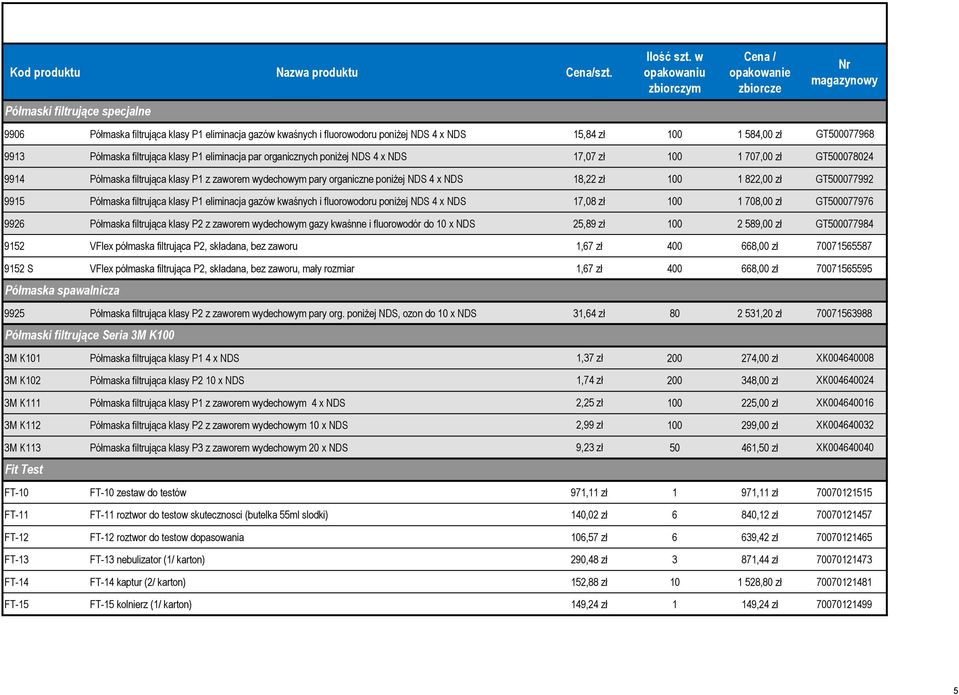Image resolution: width=959 pixels, height=695 pixels.
Task: Click the package quantity 10
Action: [675, 582]
